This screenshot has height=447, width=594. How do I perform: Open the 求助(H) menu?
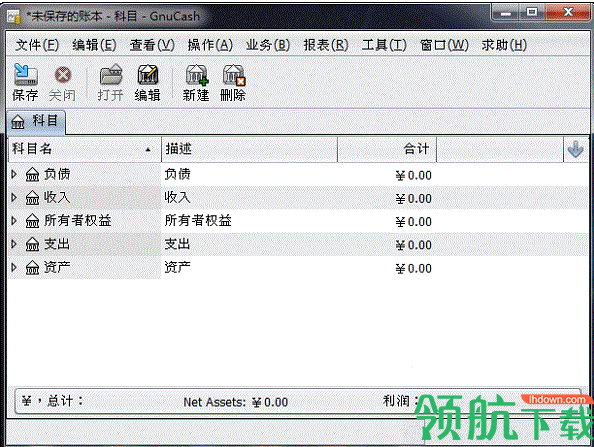tap(504, 45)
